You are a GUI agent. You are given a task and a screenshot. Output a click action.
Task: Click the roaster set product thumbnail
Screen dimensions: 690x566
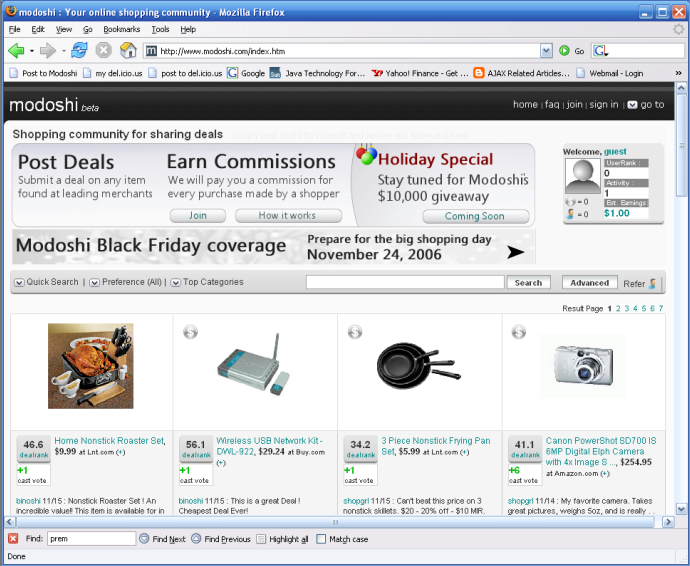(x=91, y=366)
